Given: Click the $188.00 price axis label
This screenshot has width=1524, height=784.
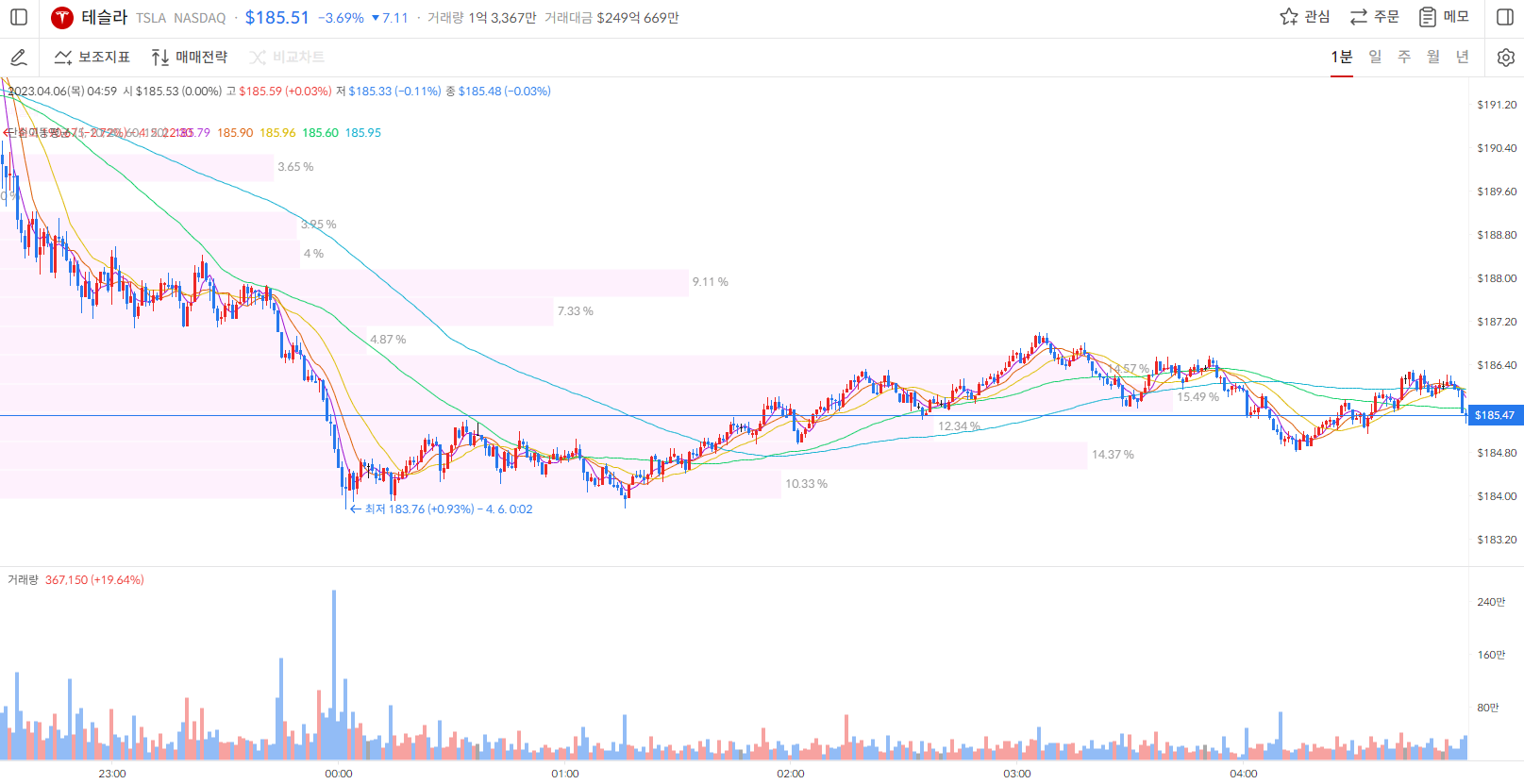Looking at the screenshot, I should (x=1497, y=278).
